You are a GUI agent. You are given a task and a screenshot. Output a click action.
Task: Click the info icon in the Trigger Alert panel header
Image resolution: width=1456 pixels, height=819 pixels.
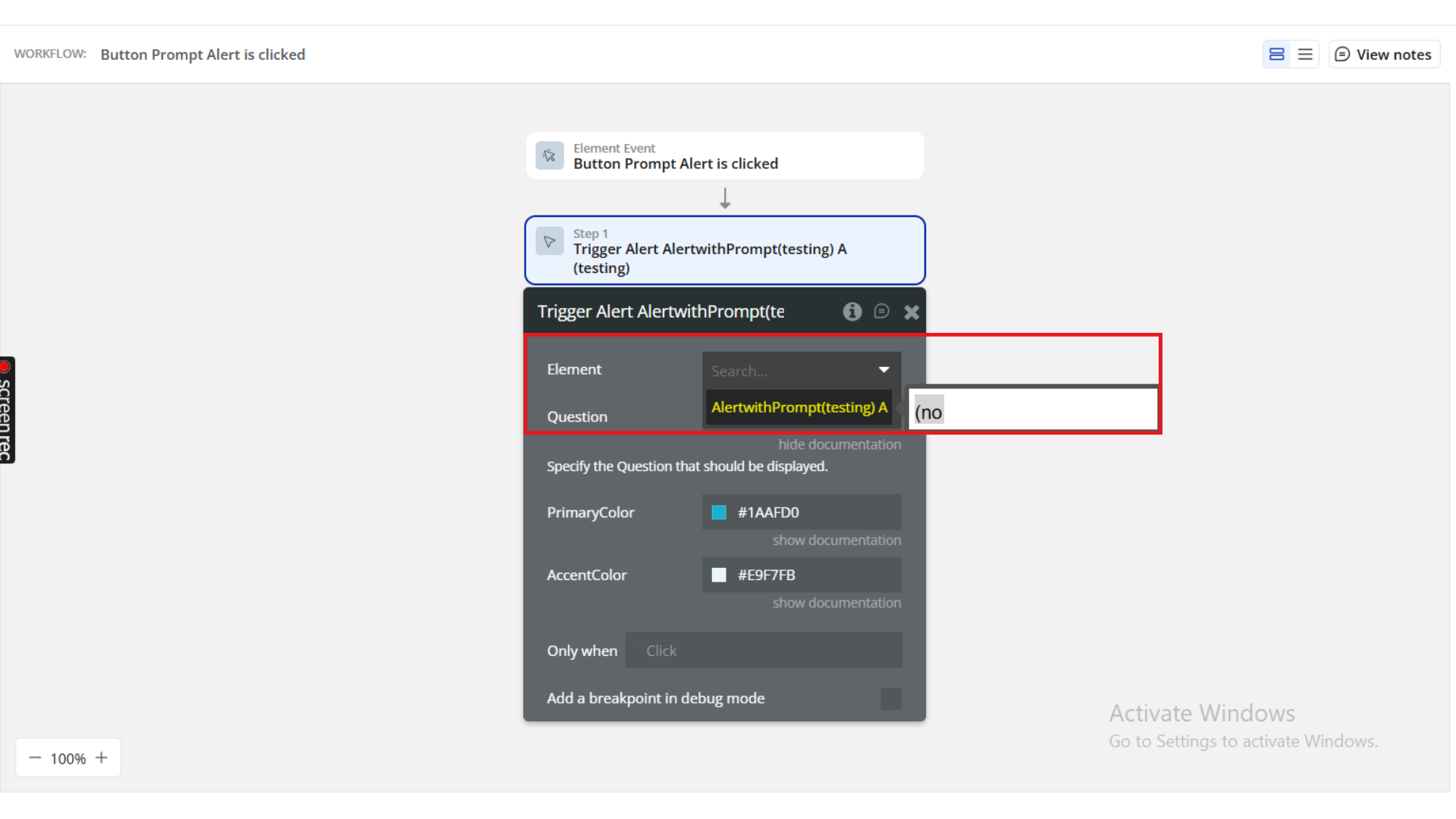pos(852,312)
